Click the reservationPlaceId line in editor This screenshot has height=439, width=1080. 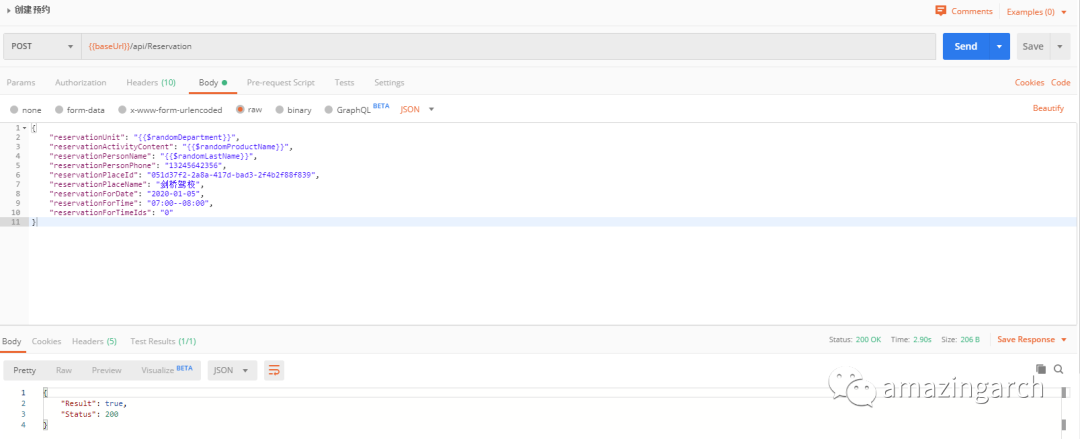coord(186,176)
